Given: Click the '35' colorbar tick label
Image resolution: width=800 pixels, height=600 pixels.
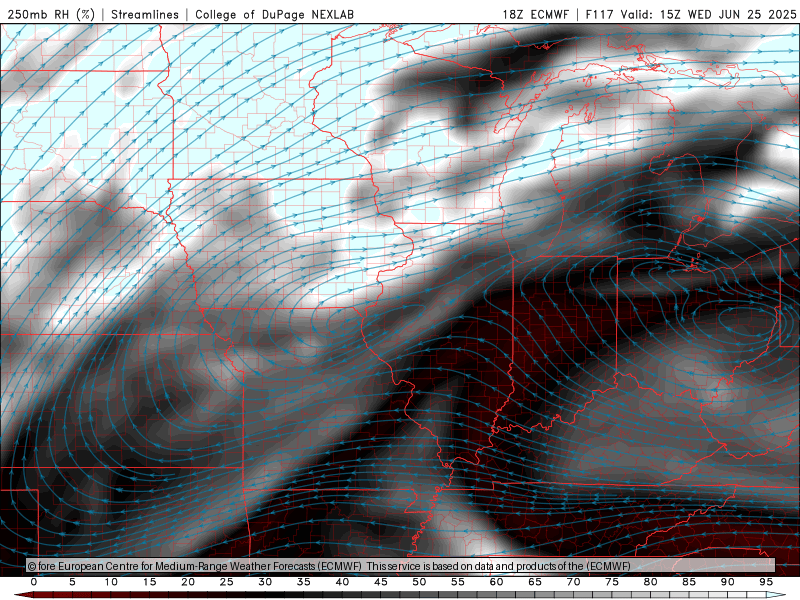Looking at the screenshot, I should [x=304, y=582].
